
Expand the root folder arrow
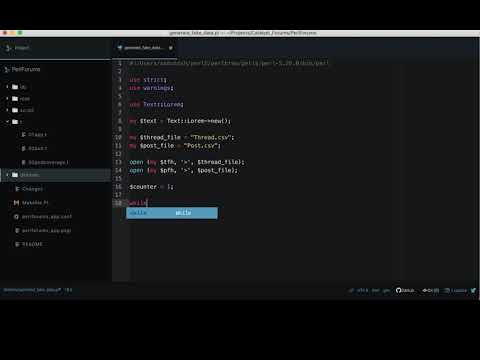[x=7, y=99]
